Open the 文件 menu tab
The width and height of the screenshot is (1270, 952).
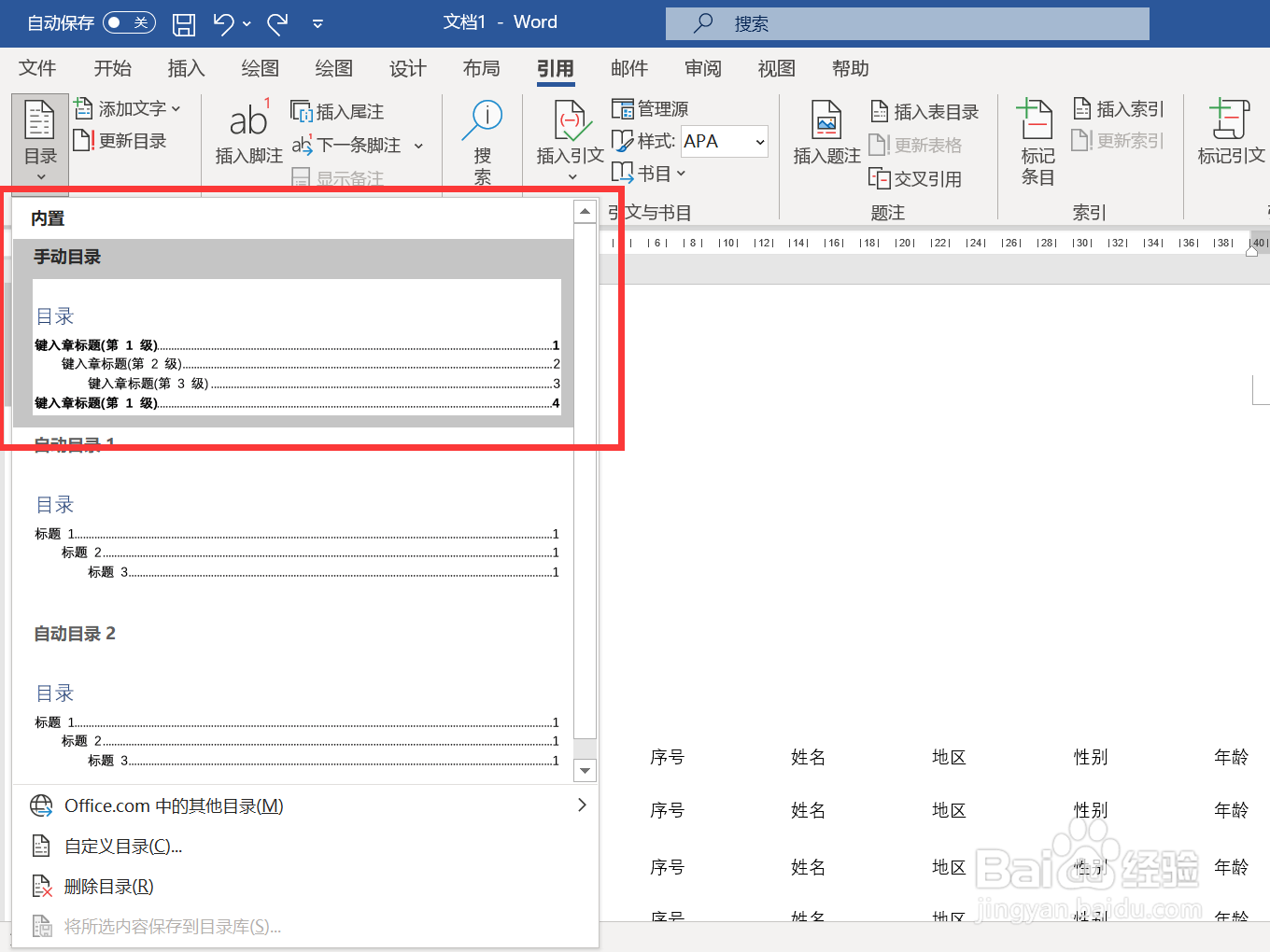[37, 68]
